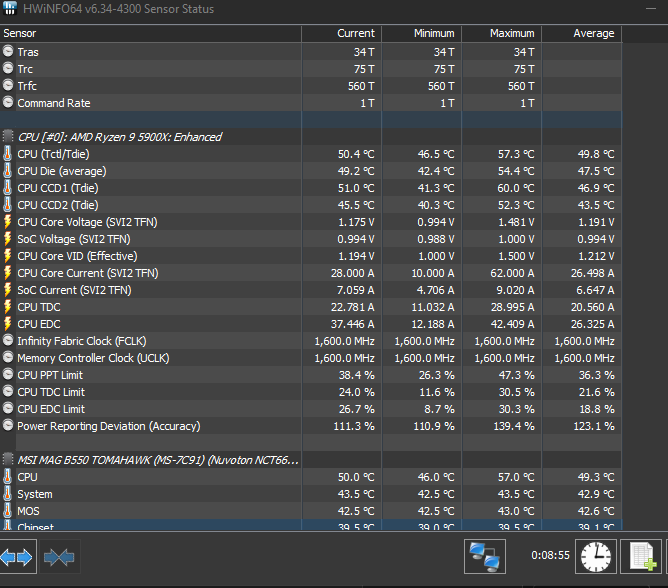The width and height of the screenshot is (668, 588).
Task: Click the 26.325 A average EDC value
Action: (593, 324)
